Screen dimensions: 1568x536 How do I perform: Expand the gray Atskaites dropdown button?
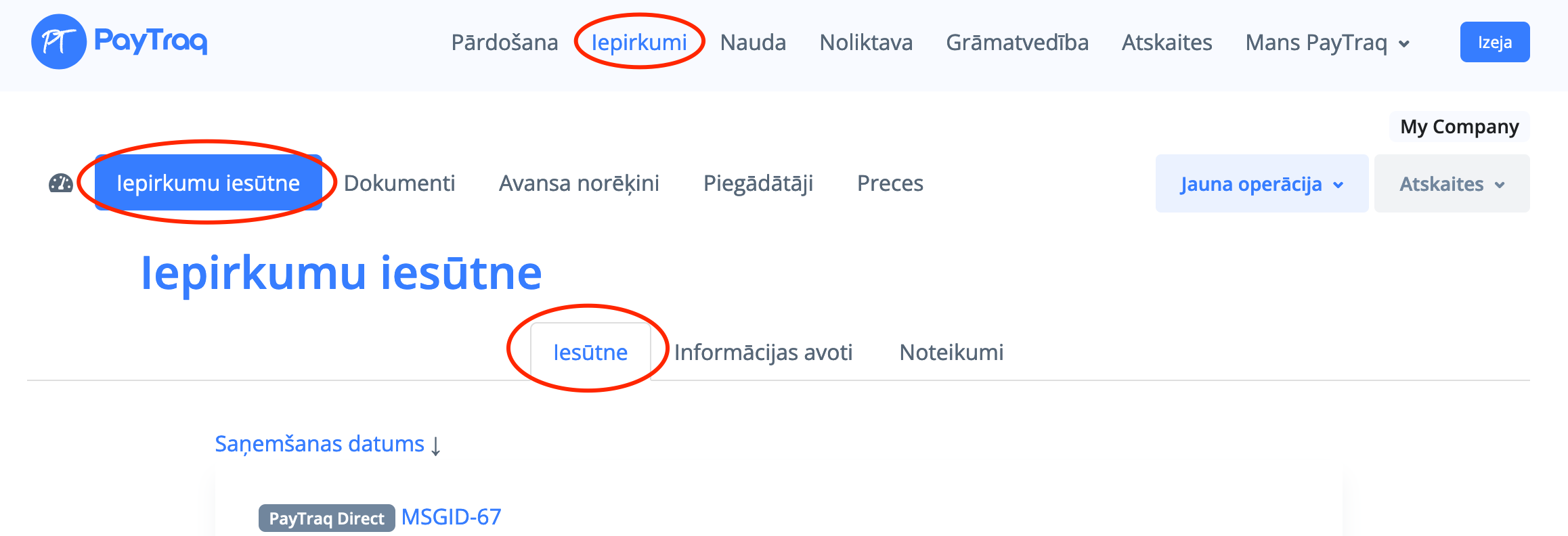point(1452,184)
